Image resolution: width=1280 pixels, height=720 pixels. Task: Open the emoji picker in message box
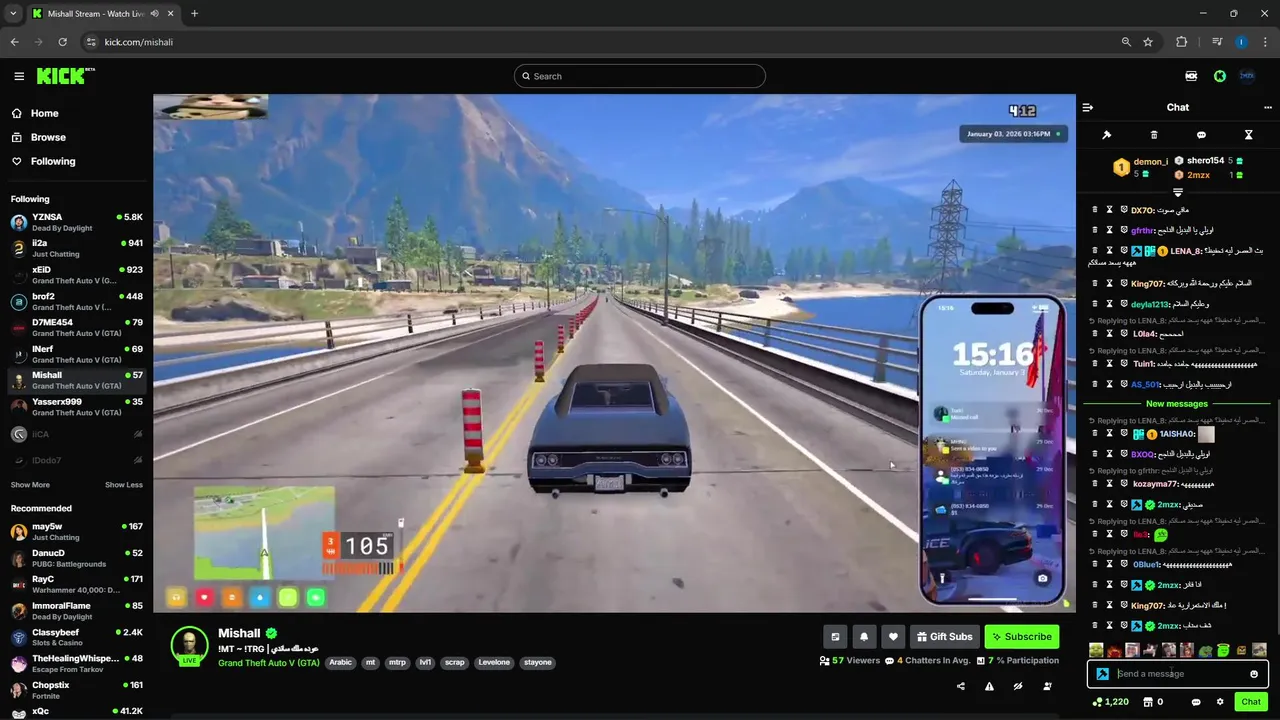(x=1254, y=674)
